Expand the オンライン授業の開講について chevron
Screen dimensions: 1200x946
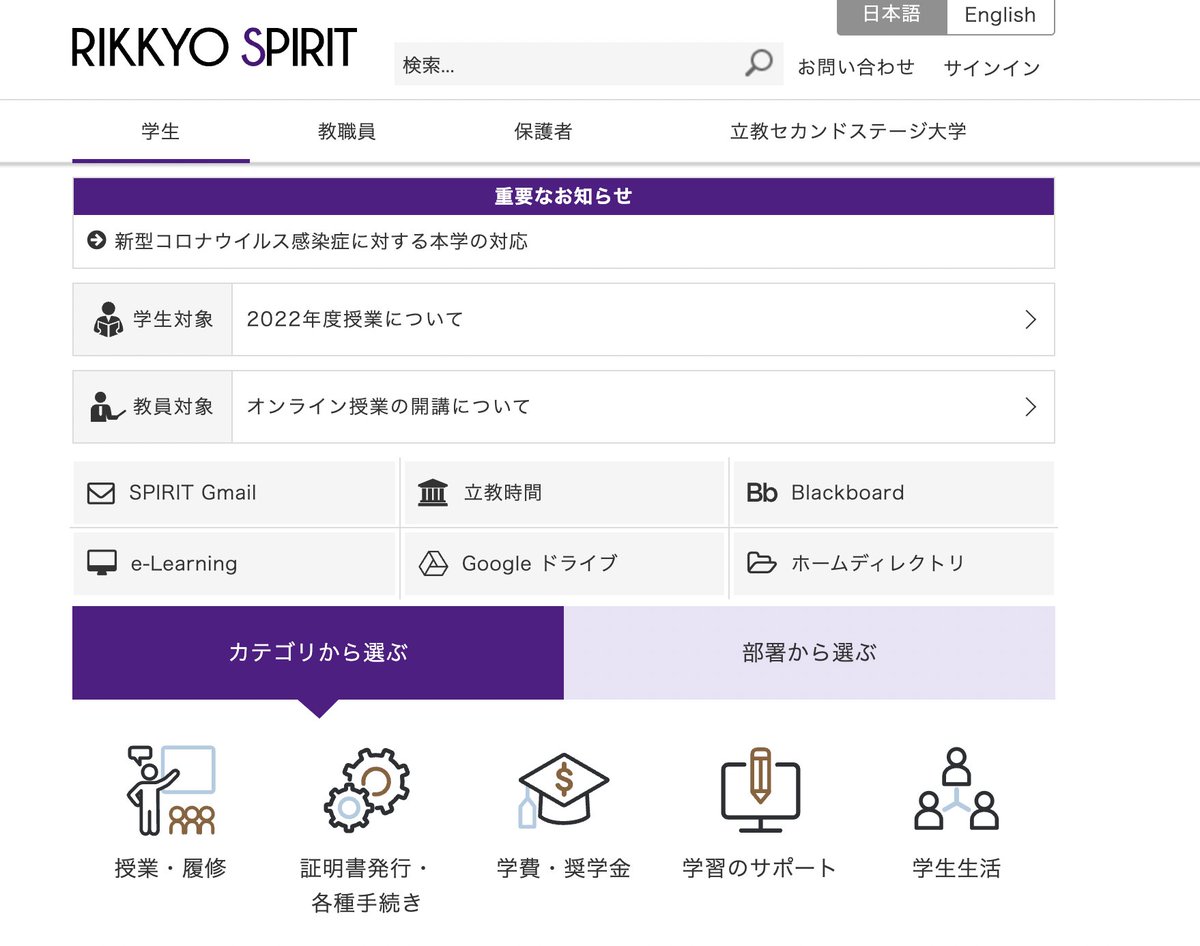pyautogui.click(x=1031, y=407)
